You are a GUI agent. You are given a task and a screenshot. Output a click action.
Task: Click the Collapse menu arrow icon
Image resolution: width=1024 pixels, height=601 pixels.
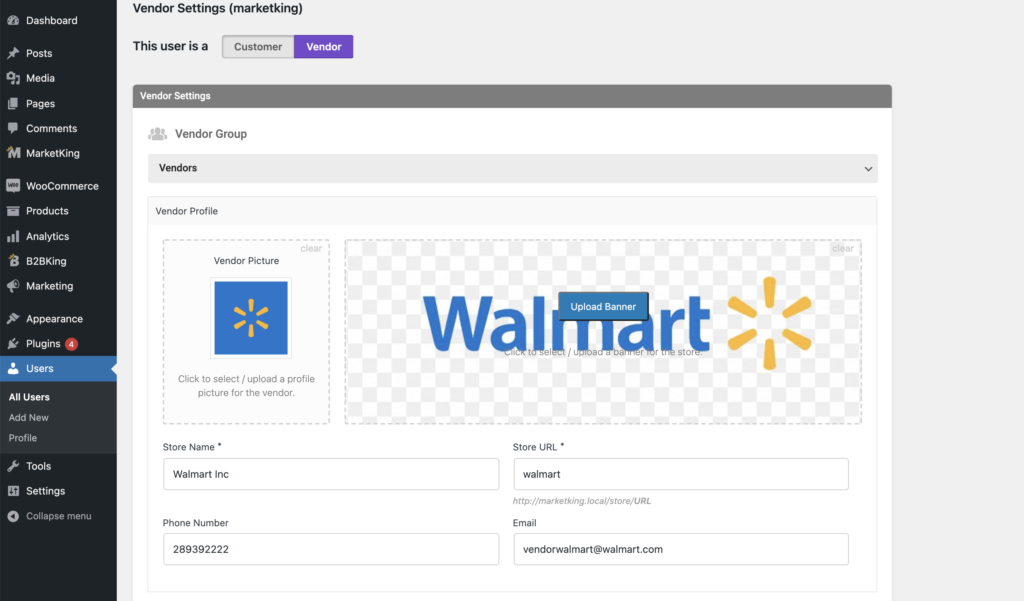[x=13, y=516]
